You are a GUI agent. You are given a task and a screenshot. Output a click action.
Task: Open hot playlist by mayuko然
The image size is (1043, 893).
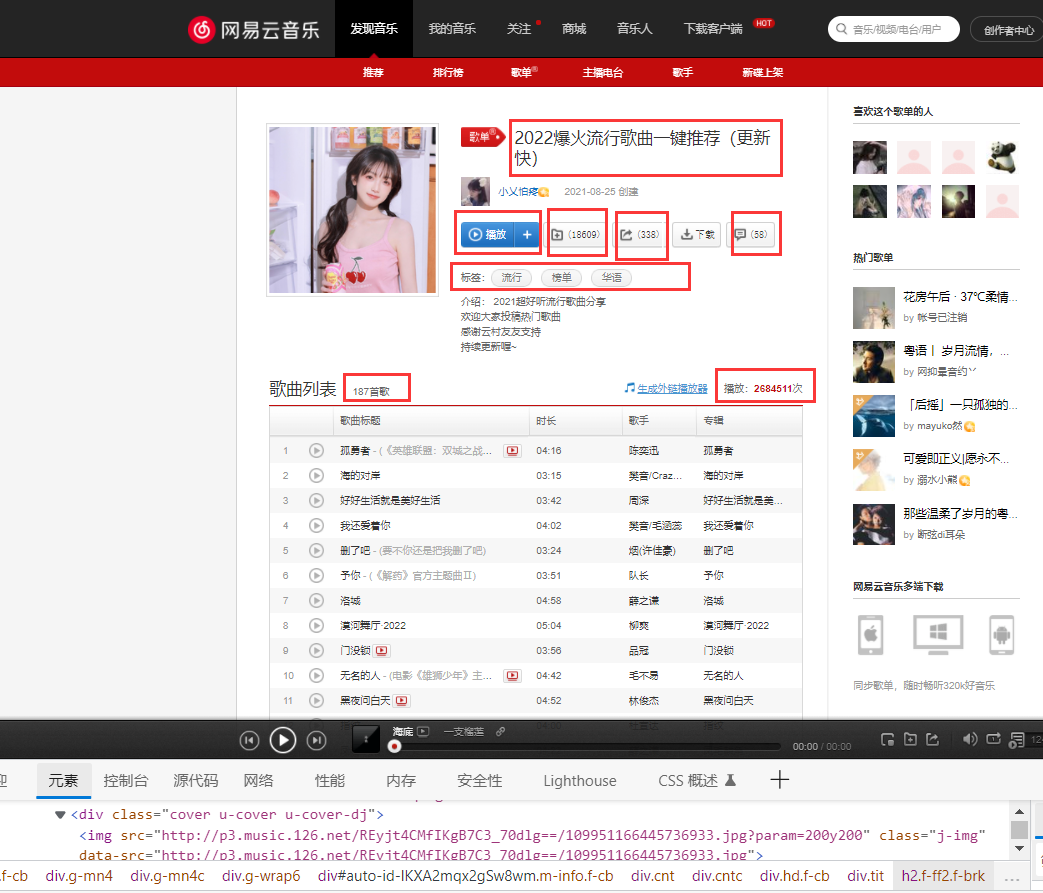[x=960, y=405]
